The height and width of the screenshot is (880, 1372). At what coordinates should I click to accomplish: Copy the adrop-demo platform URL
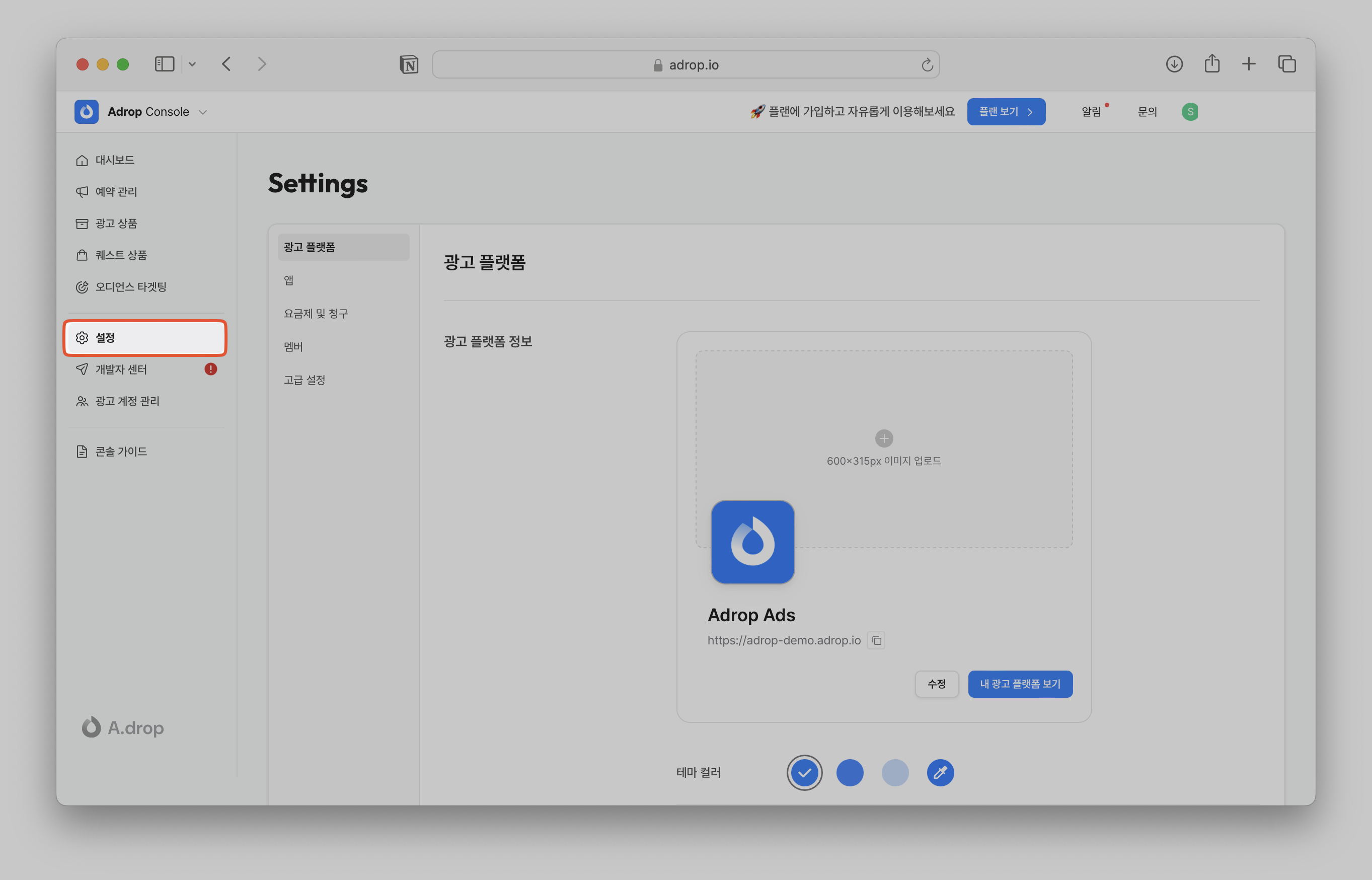[x=876, y=640]
